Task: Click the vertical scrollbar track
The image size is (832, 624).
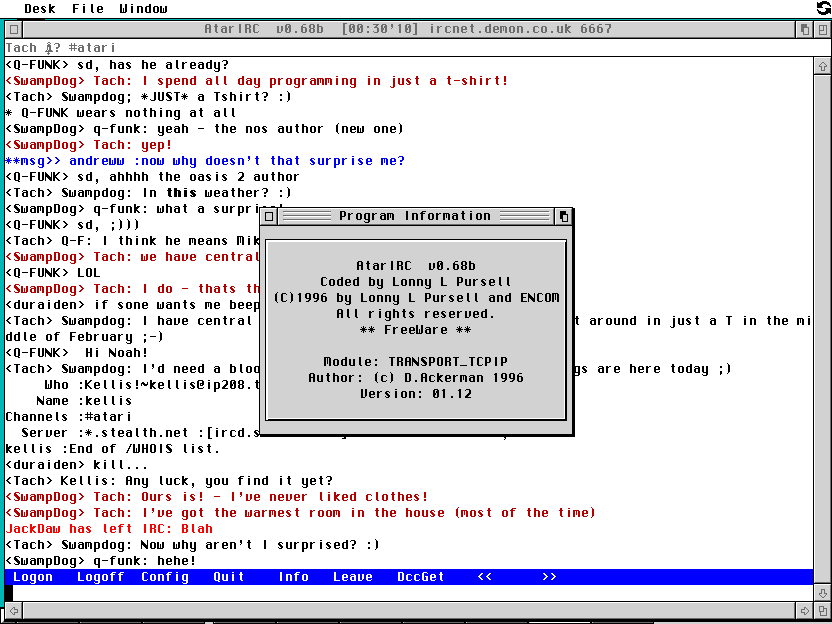Action: [x=822, y=329]
